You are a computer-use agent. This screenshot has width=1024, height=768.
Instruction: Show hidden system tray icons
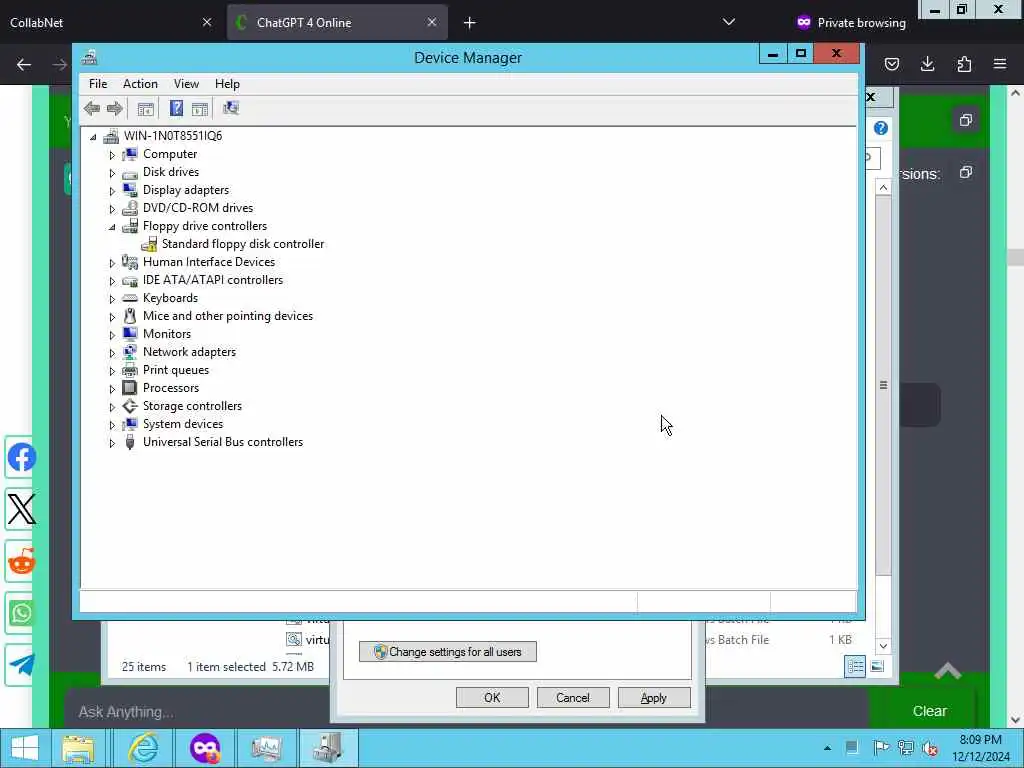point(827,748)
